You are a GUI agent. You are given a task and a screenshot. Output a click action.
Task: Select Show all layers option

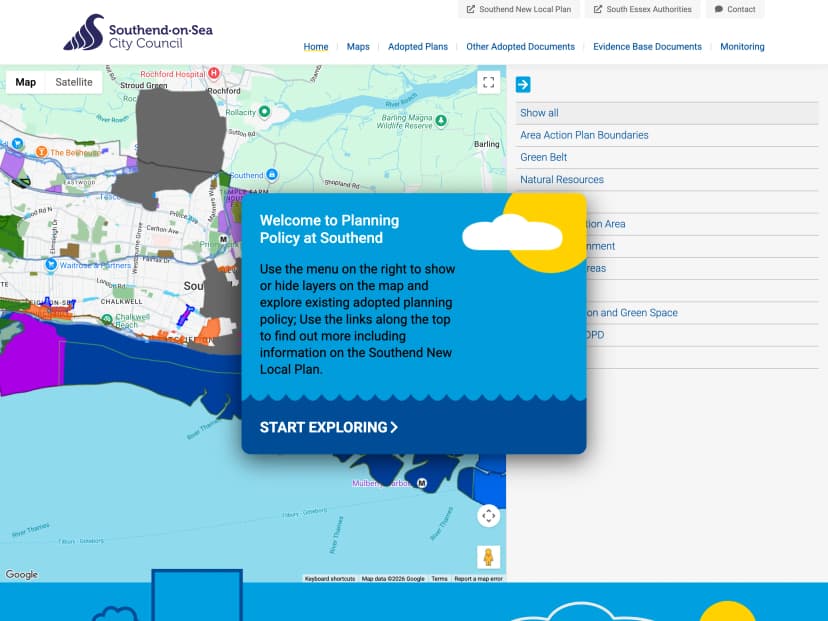pyautogui.click(x=667, y=113)
